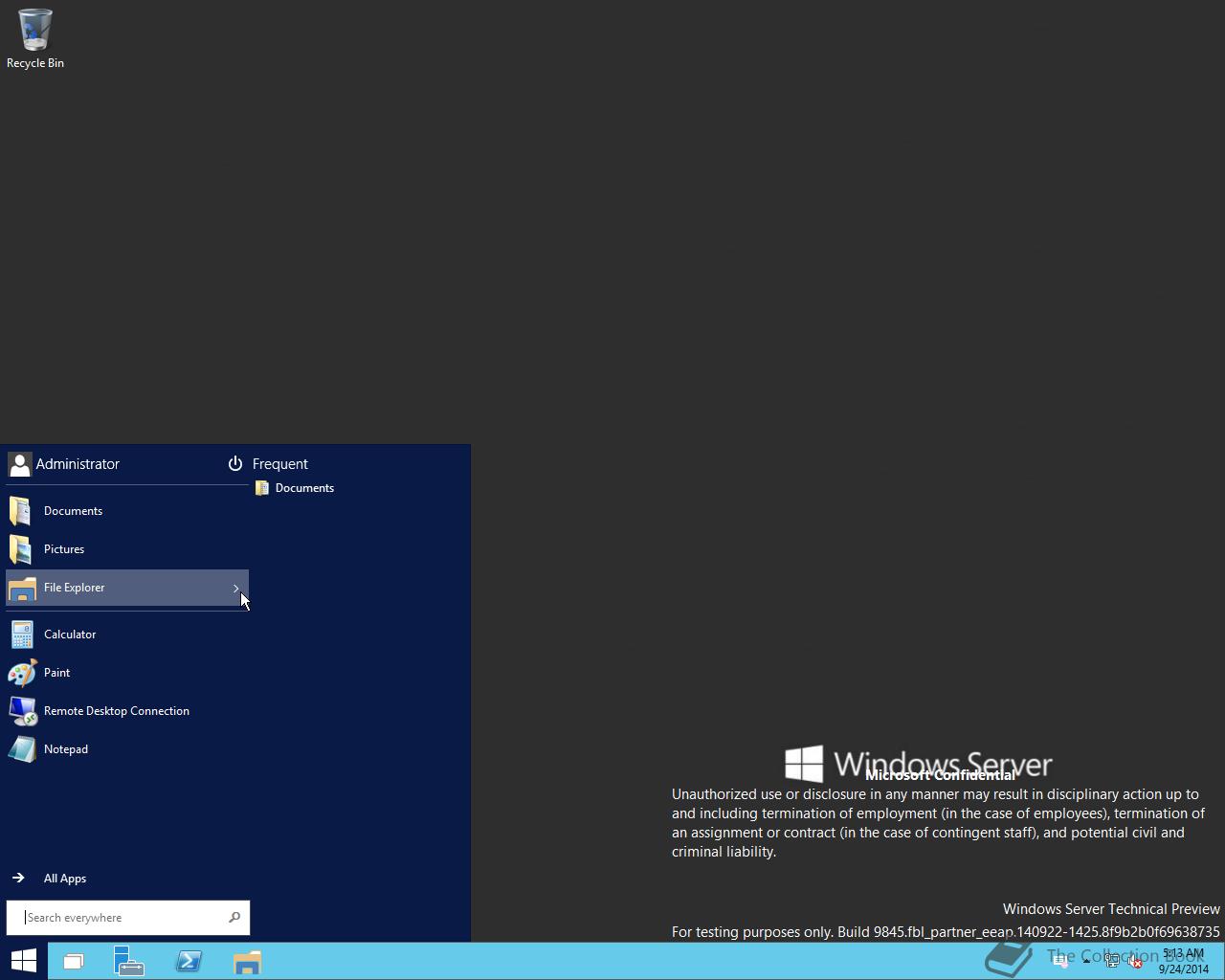Image resolution: width=1225 pixels, height=980 pixels.
Task: Click the Administrator user avatar
Action: pyautogui.click(x=19, y=464)
